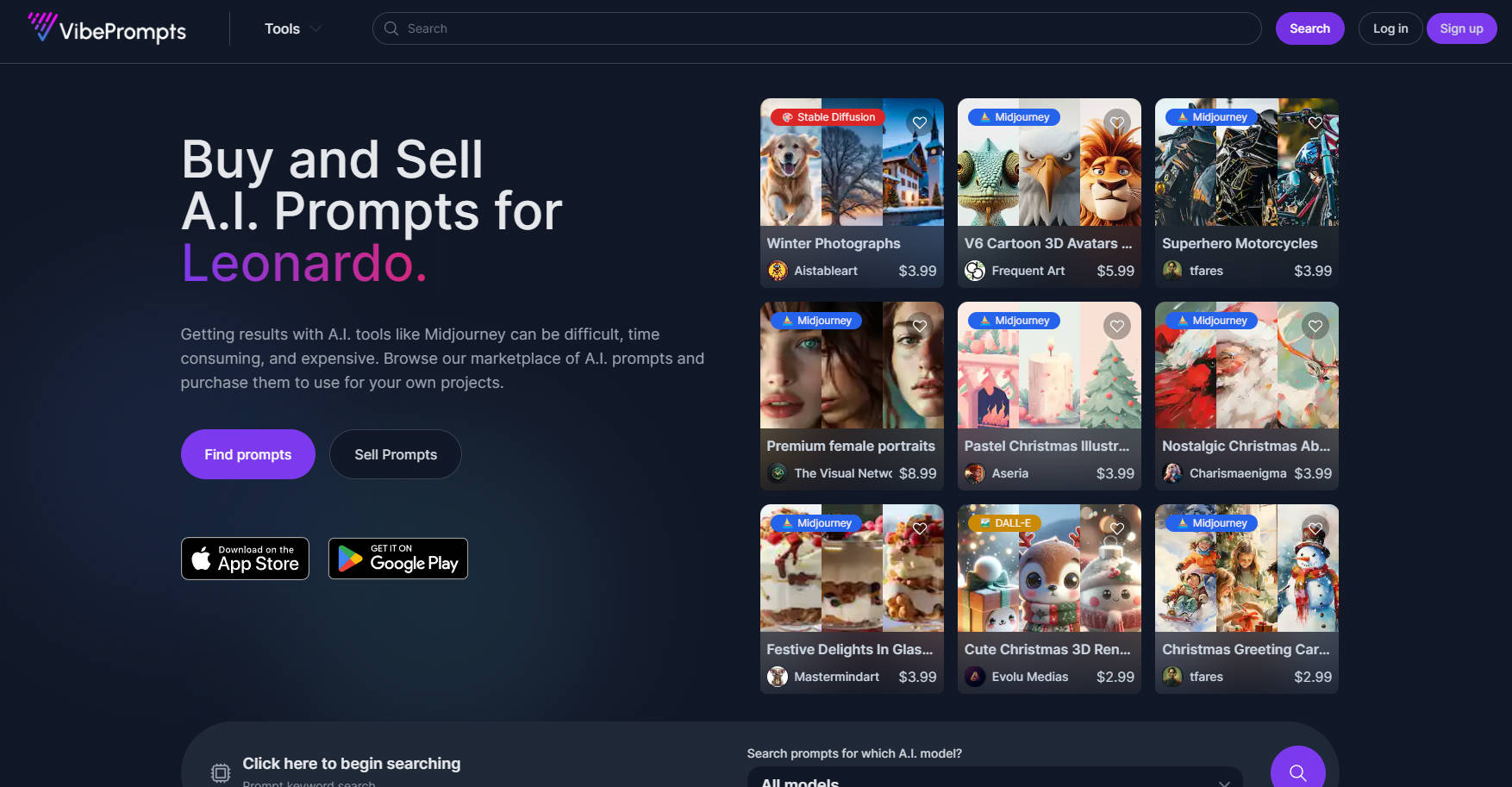Download on the App Store badge
Viewport: 1512px width, 787px height.
click(x=245, y=559)
